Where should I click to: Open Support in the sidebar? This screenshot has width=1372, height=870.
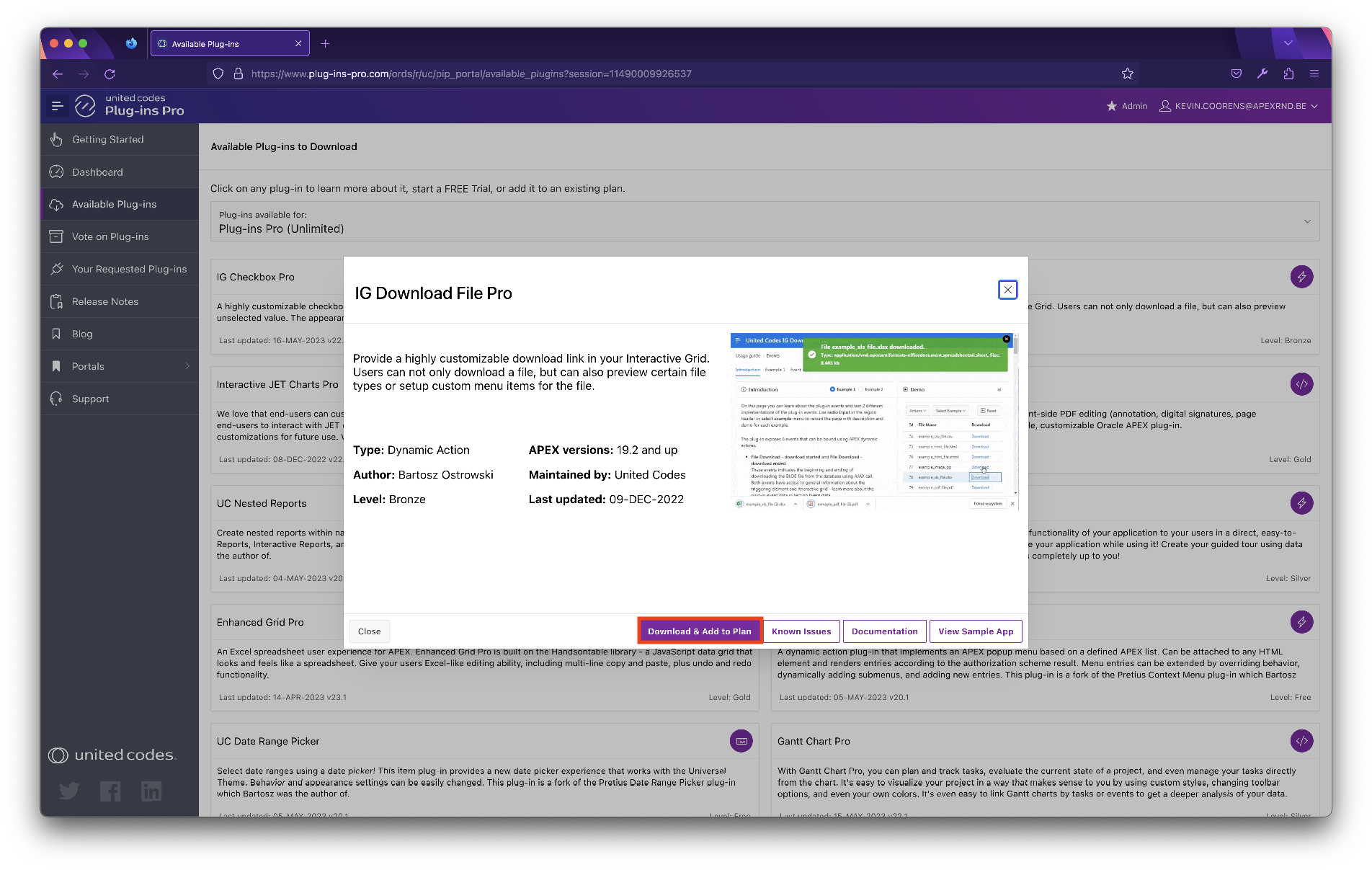120,399
